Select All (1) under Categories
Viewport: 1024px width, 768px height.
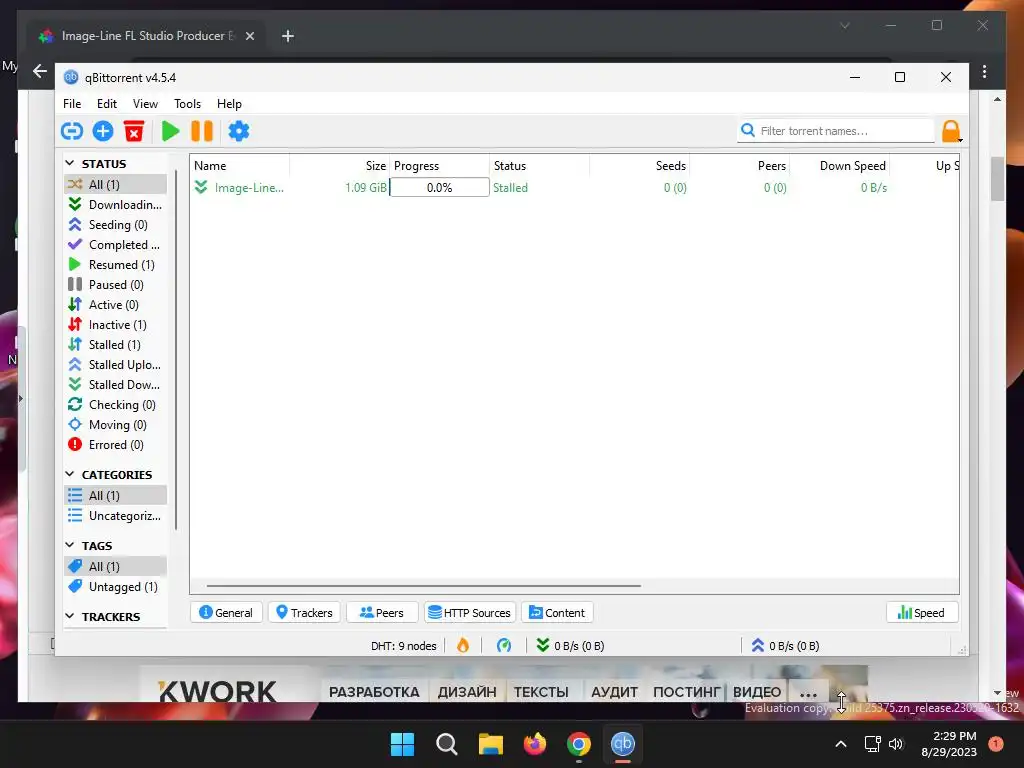pos(116,496)
